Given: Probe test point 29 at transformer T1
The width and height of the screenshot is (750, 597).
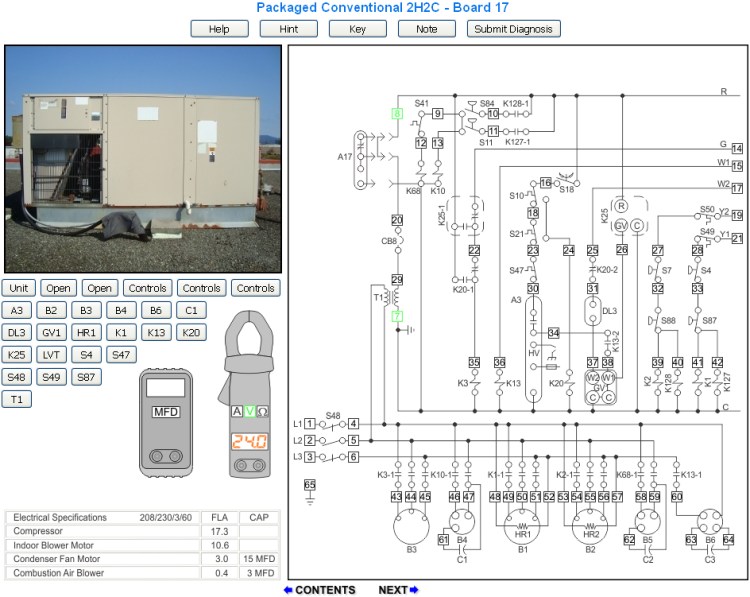Looking at the screenshot, I should coord(397,280).
